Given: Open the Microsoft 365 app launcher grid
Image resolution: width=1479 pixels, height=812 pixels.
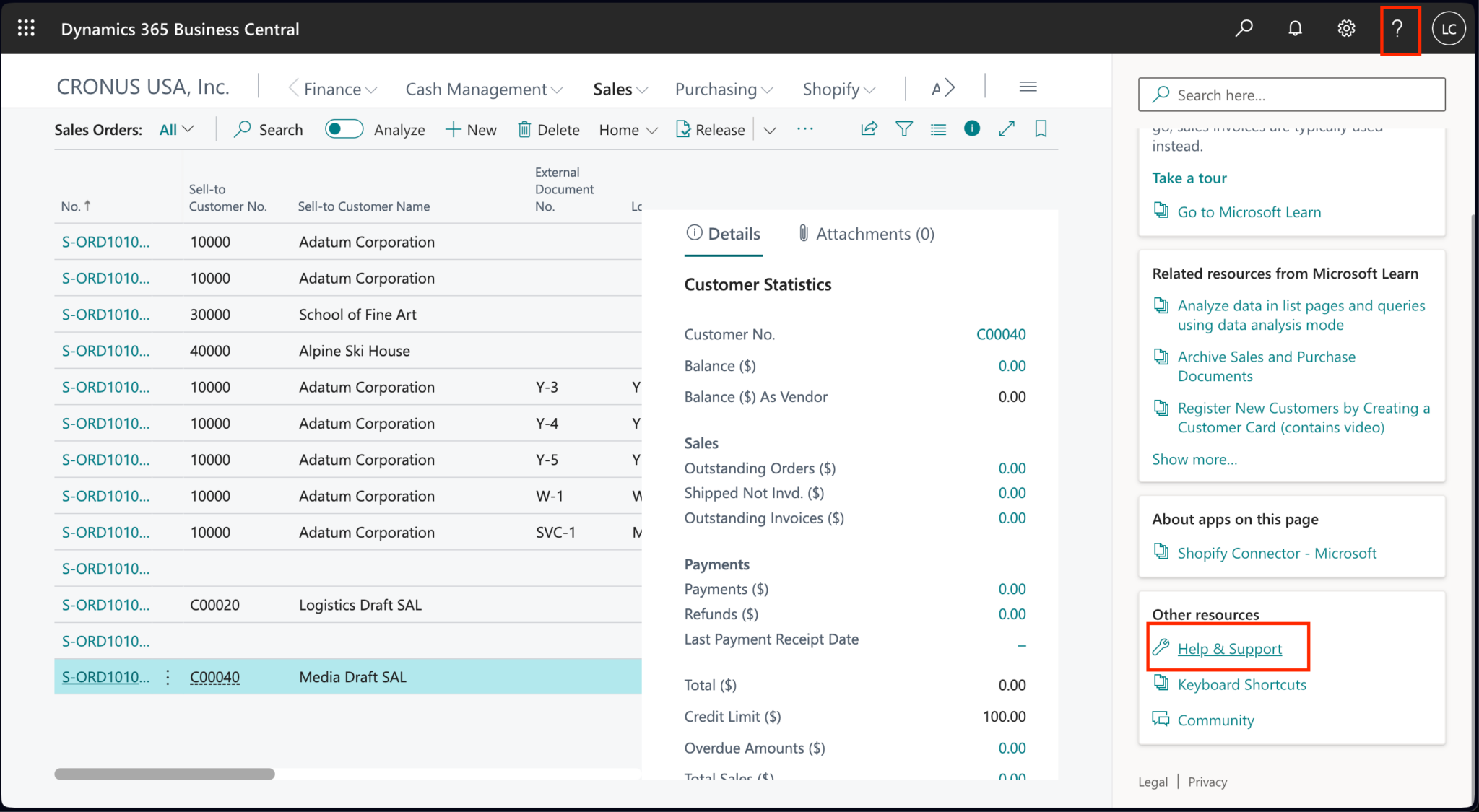Looking at the screenshot, I should pos(25,27).
